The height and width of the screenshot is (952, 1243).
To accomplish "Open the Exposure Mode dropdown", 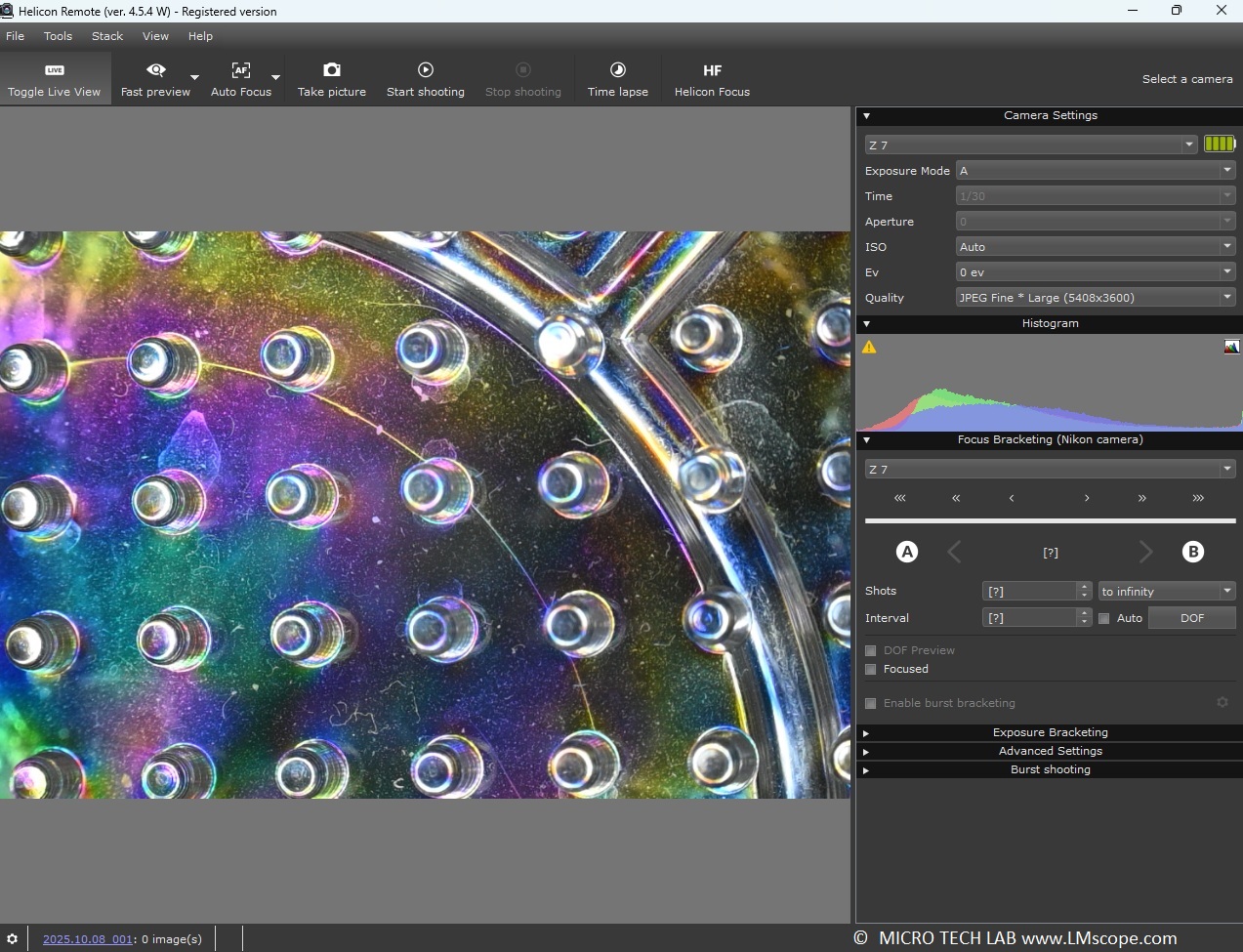I will pos(1095,171).
